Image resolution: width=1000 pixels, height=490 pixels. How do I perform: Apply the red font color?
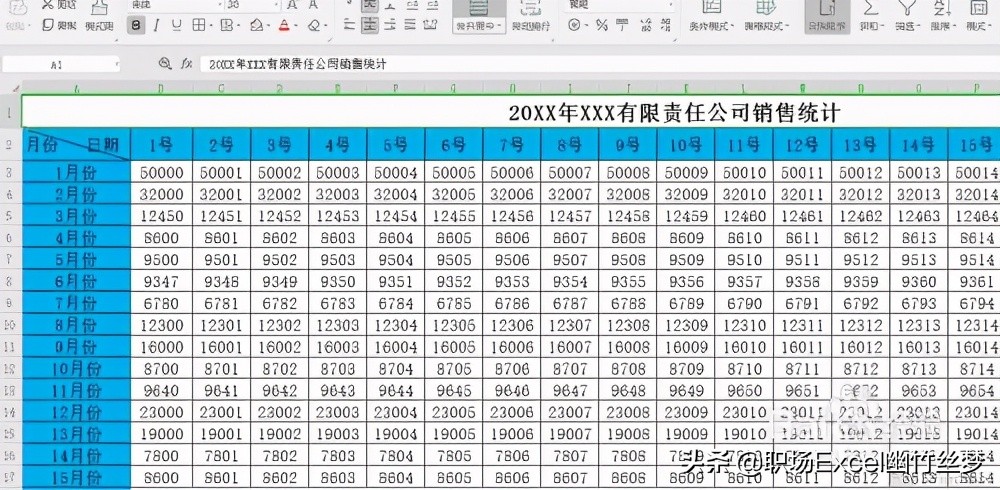[284, 25]
